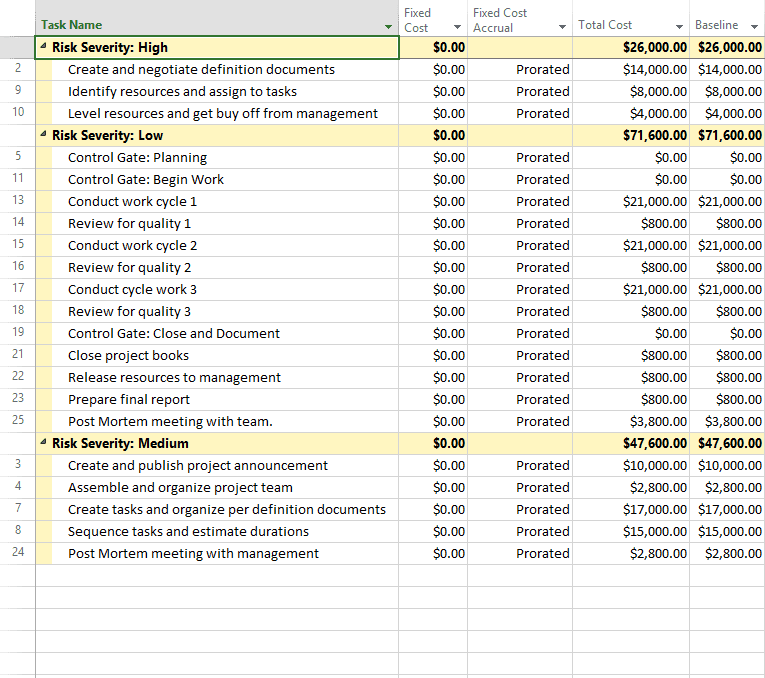The image size is (765, 678).
Task: Collapse the Risk Severity: High group
Action: click(x=43, y=46)
